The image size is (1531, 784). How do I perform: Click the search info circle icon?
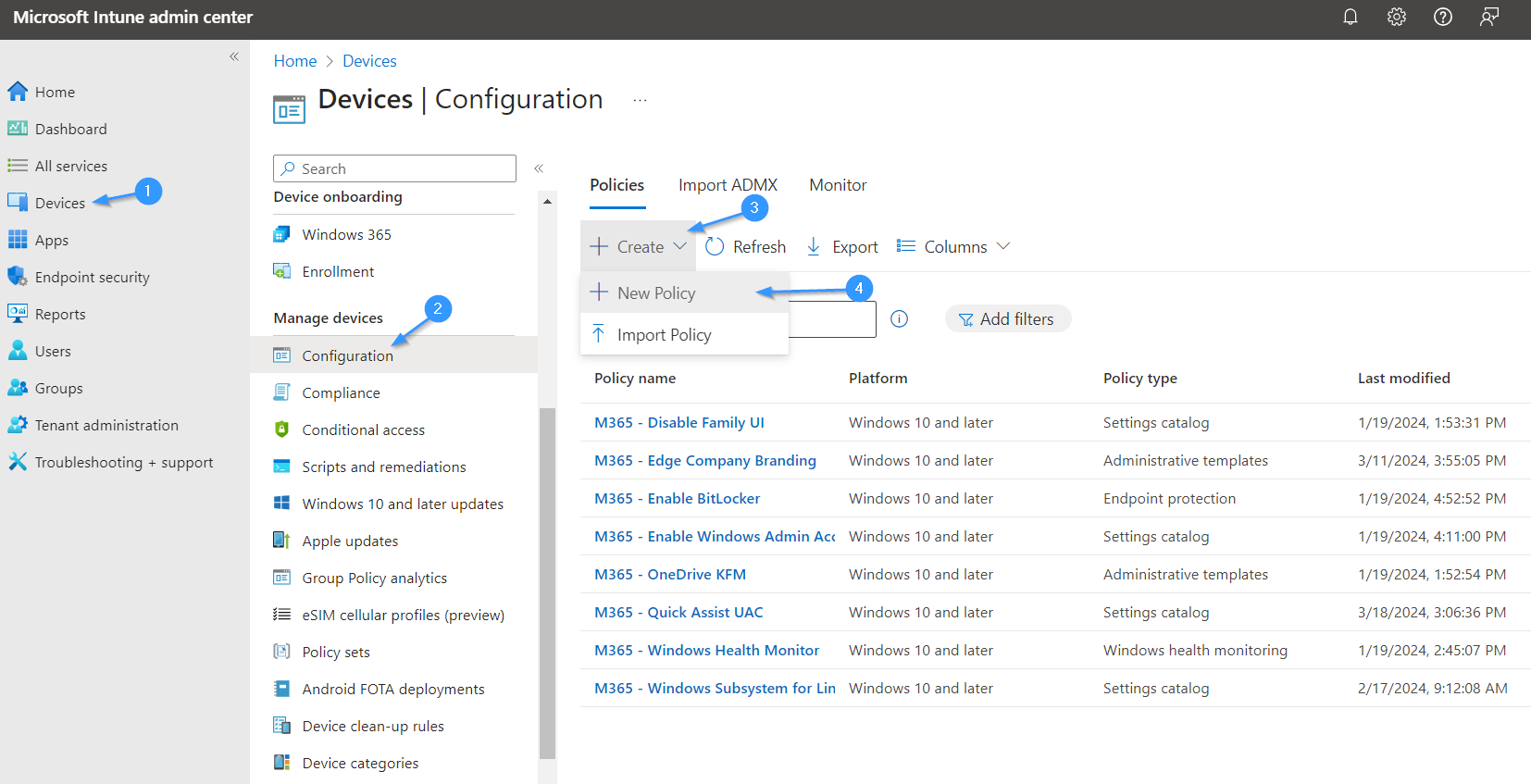(899, 318)
